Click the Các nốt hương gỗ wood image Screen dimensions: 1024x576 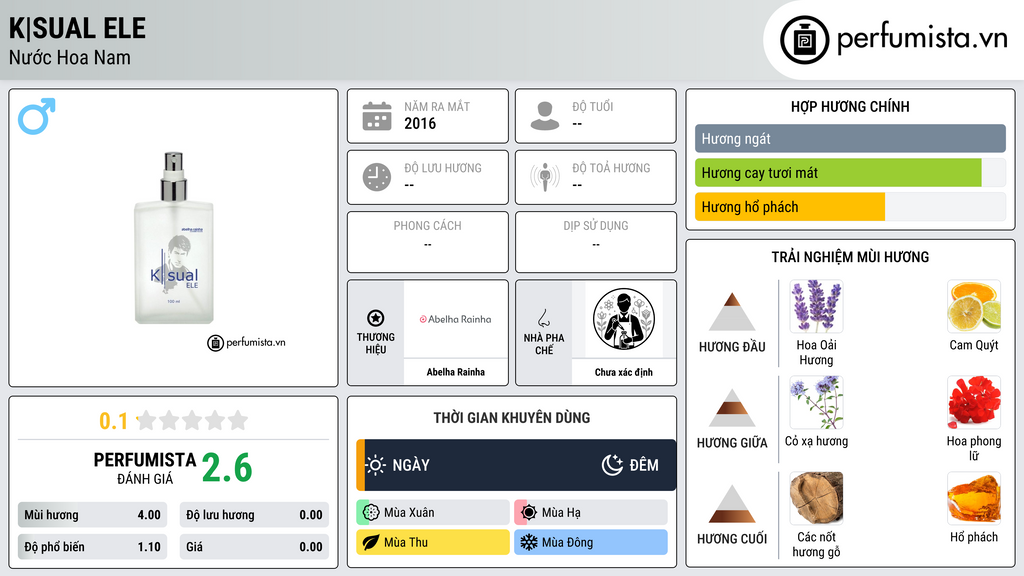816,498
